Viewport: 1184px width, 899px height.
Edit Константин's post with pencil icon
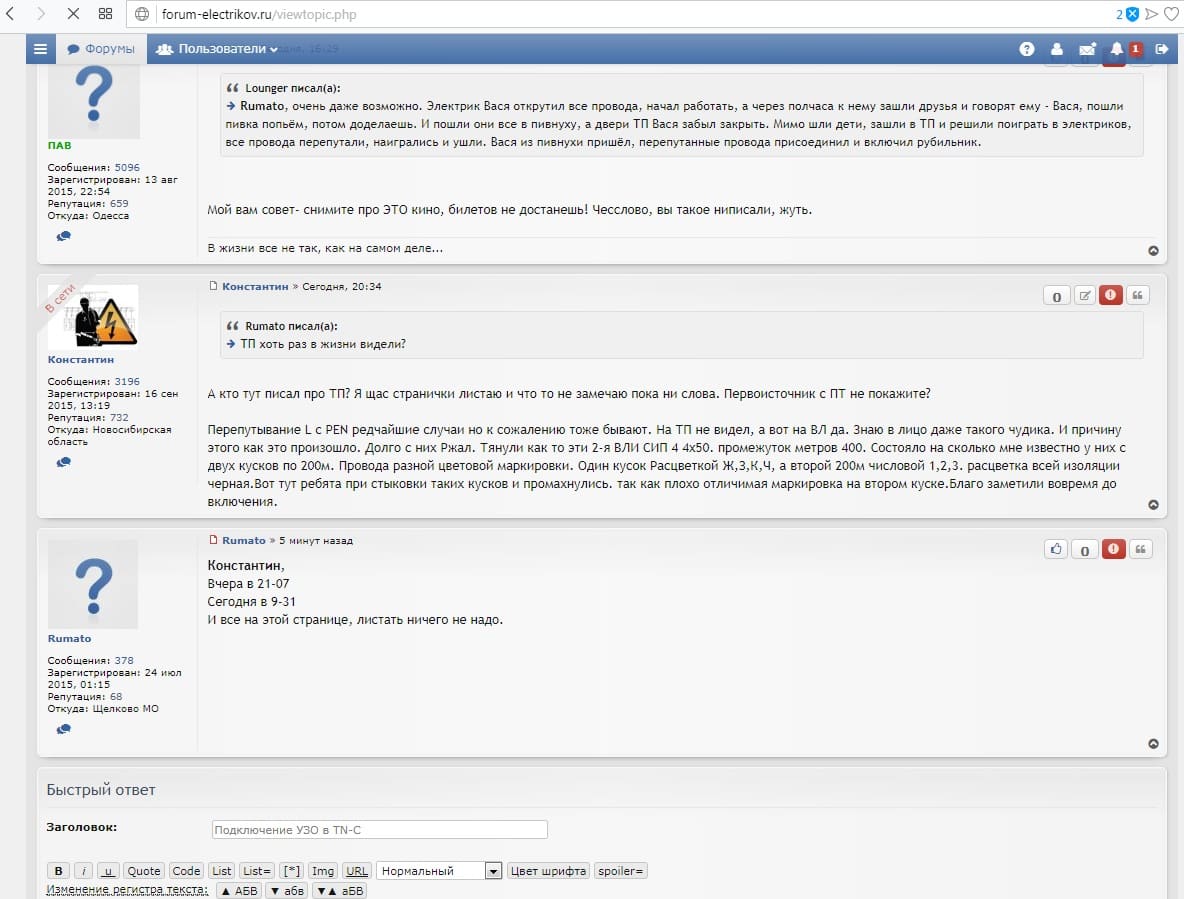pos(1084,295)
